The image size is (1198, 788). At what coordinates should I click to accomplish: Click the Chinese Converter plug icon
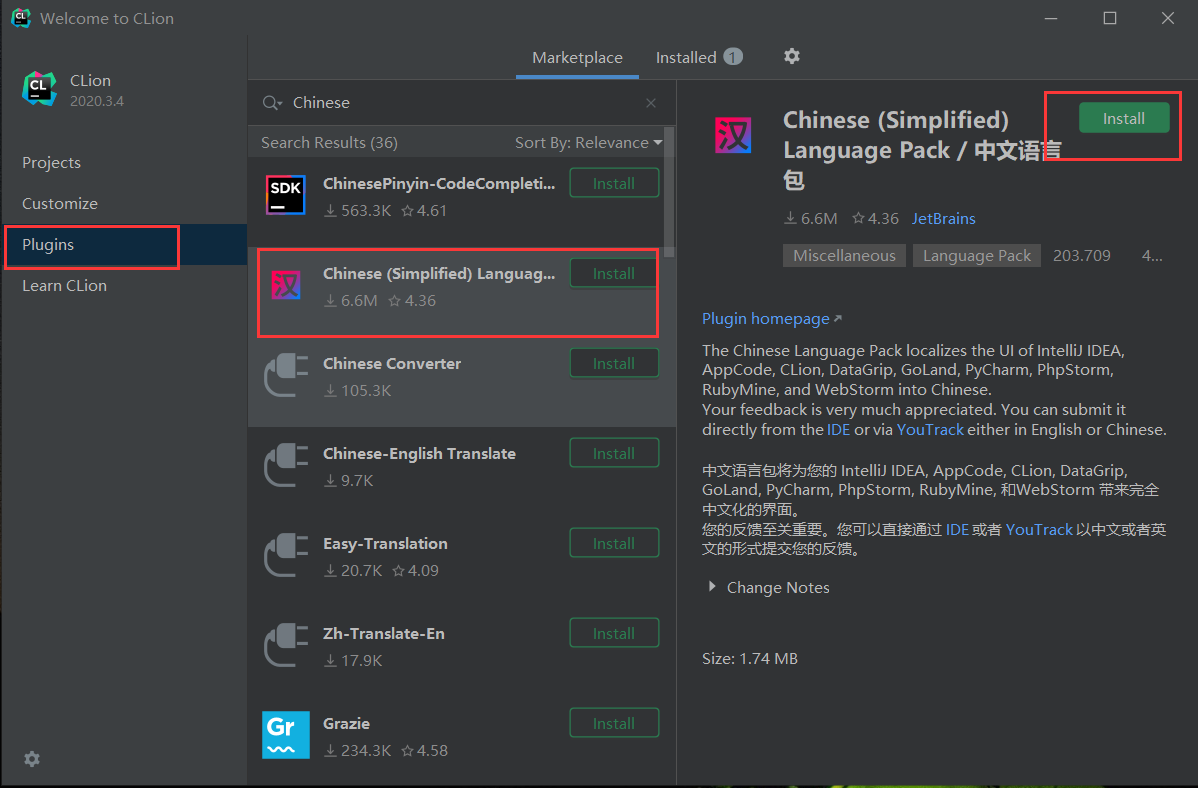tap(286, 375)
